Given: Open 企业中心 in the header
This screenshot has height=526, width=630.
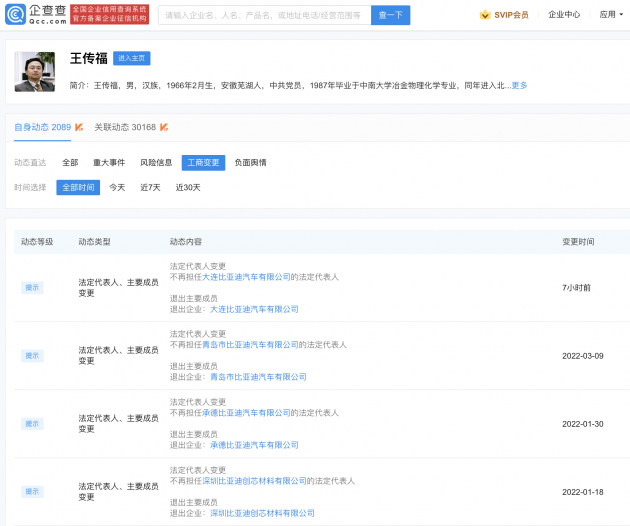Looking at the screenshot, I should tap(564, 14).
